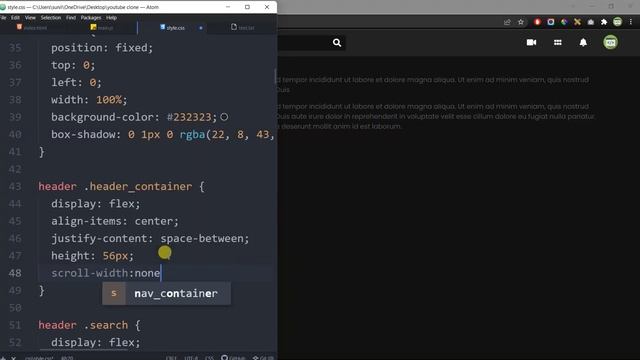Open the Selection menu in Atom
640x360 pixels.
[51, 18]
